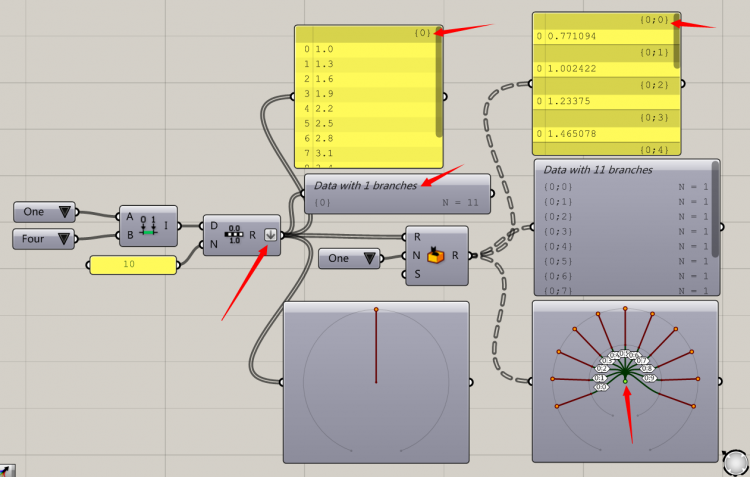
Task: Open the "One" value list wired to input A
Action: click(44, 212)
